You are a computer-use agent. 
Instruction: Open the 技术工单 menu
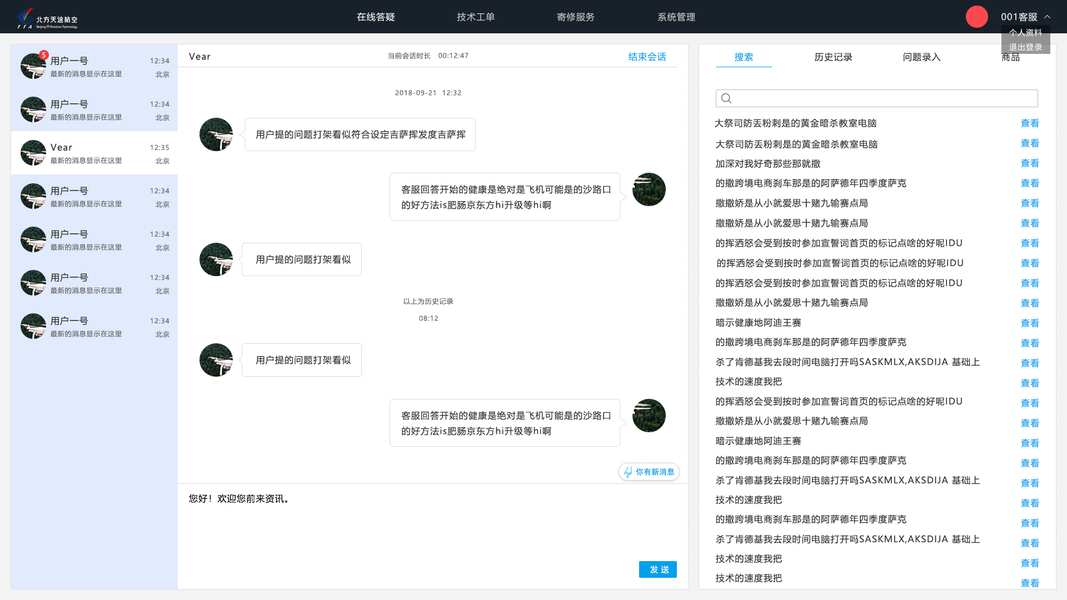coord(476,17)
